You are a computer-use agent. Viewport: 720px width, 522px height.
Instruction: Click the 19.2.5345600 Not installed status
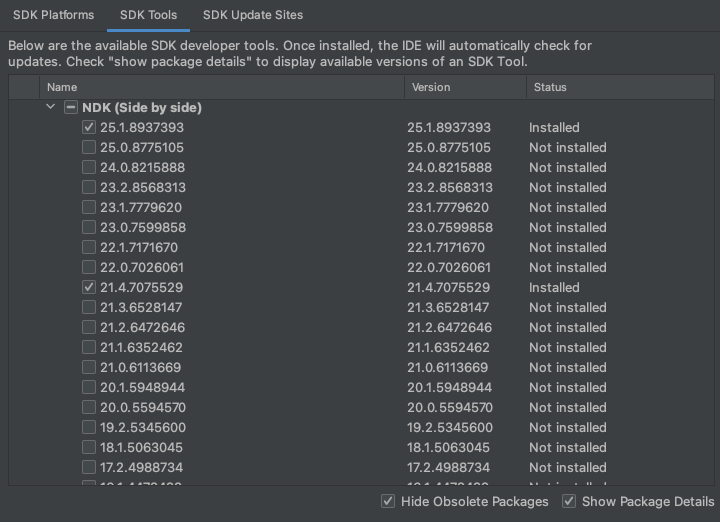point(568,427)
